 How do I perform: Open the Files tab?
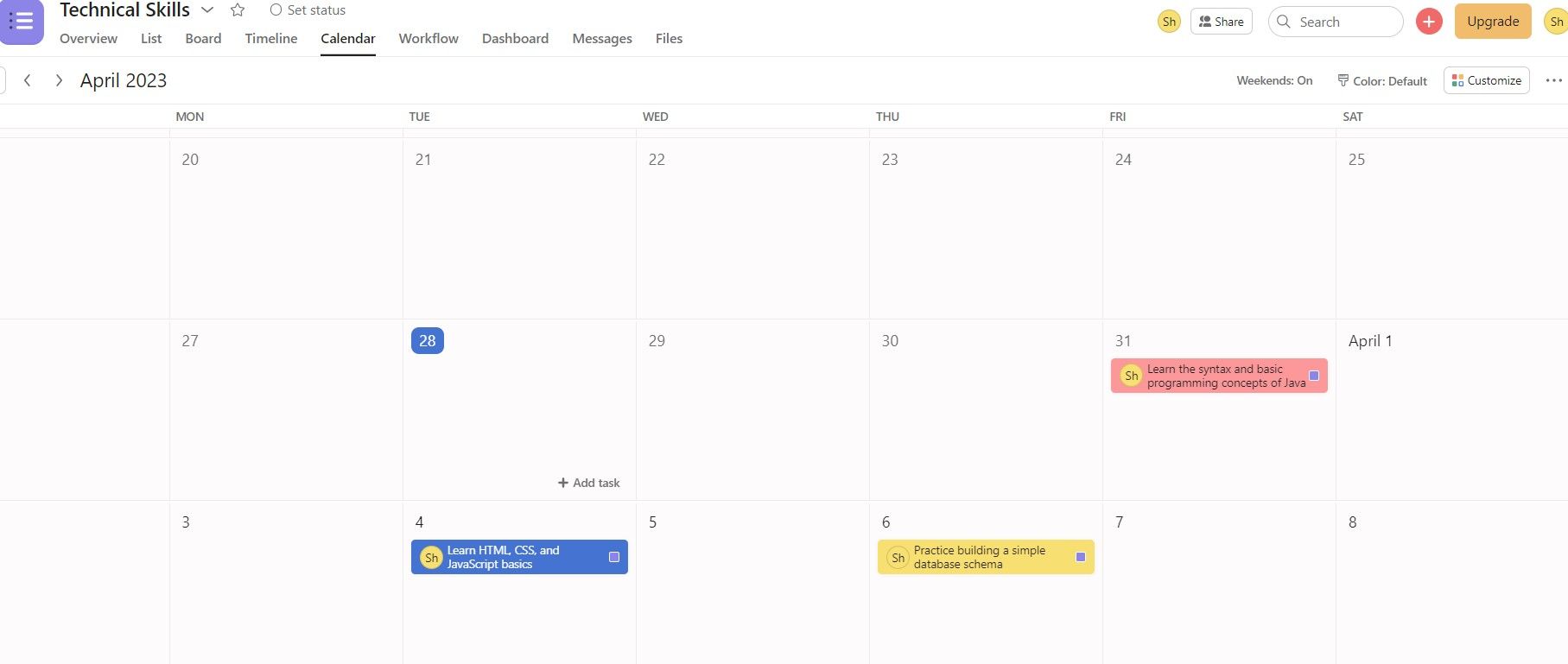[669, 38]
